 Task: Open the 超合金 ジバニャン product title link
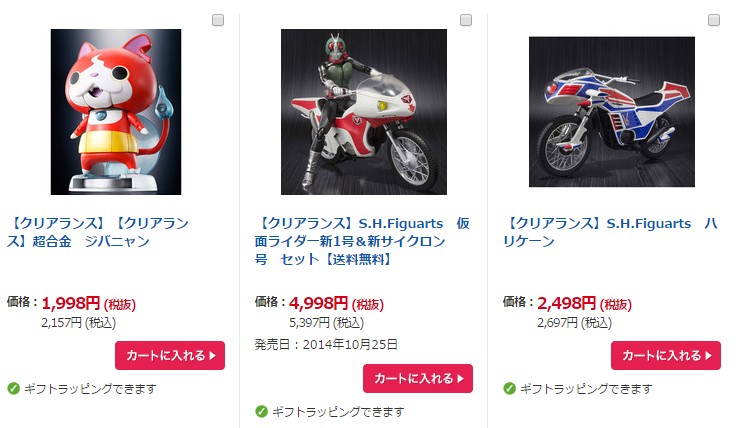click(x=98, y=232)
